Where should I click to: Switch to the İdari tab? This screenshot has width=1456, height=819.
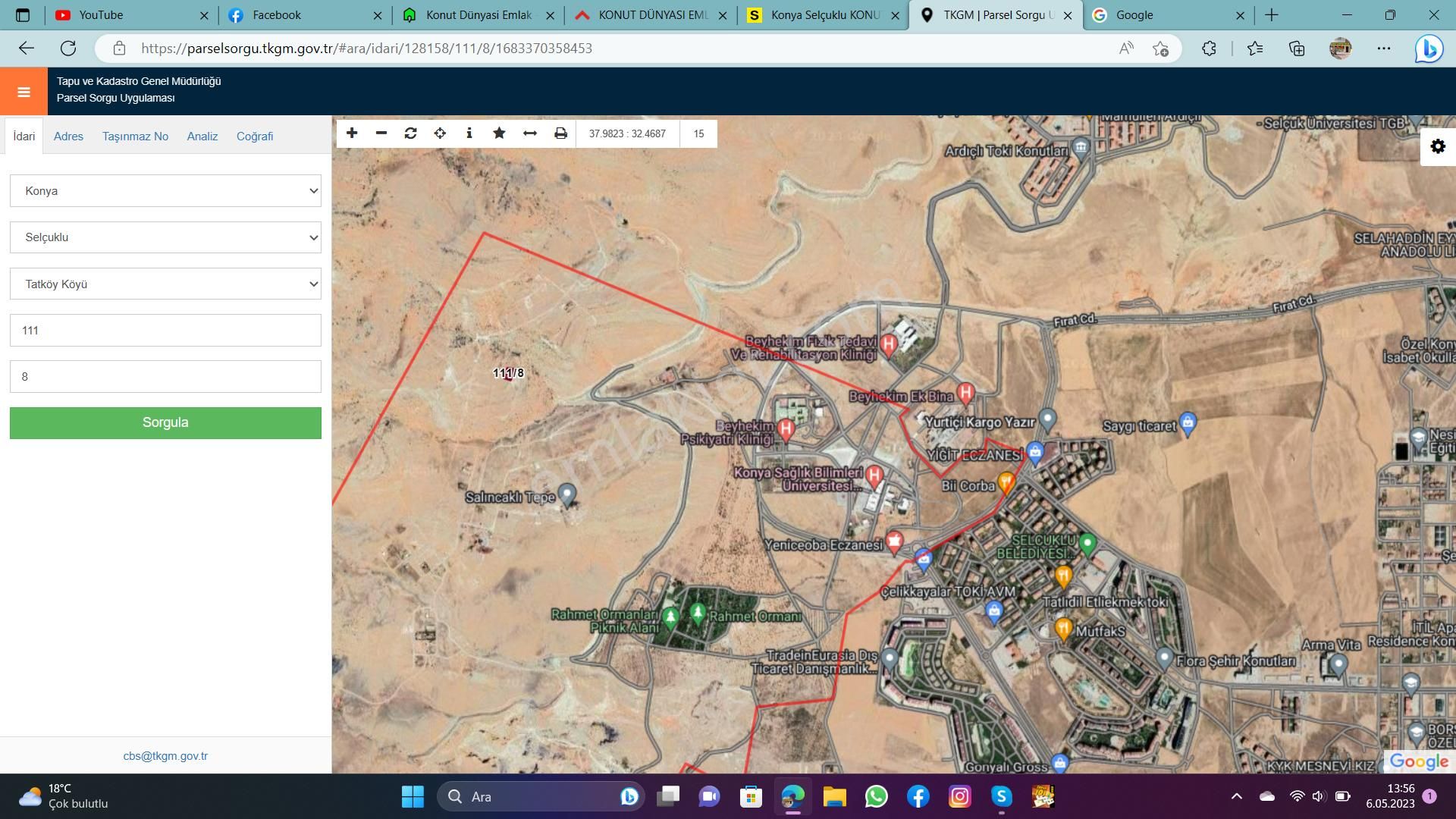click(24, 136)
